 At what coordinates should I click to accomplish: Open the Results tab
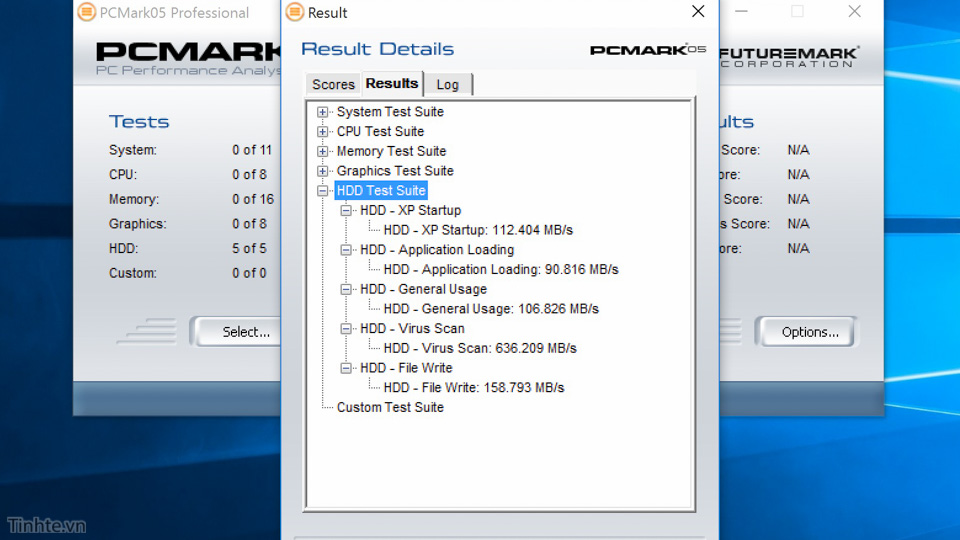pos(392,83)
